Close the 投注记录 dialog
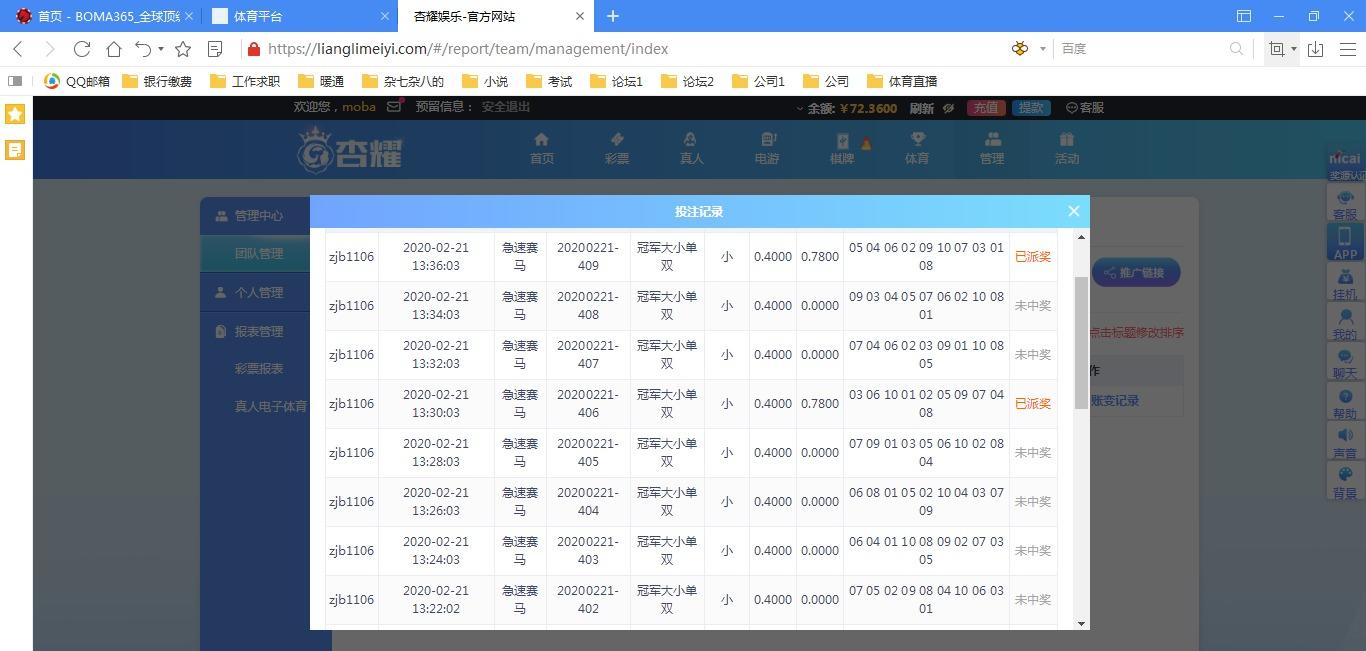 point(1073,211)
